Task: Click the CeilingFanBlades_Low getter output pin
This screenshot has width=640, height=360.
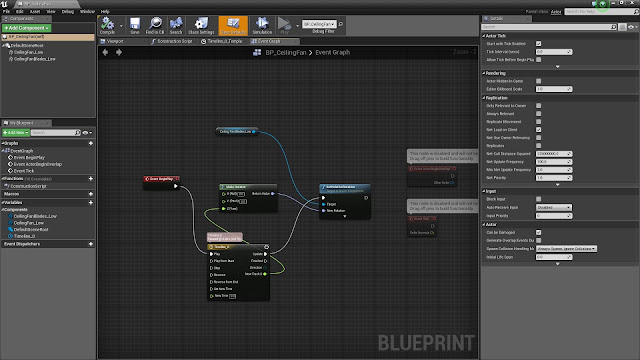Action: click(x=254, y=131)
